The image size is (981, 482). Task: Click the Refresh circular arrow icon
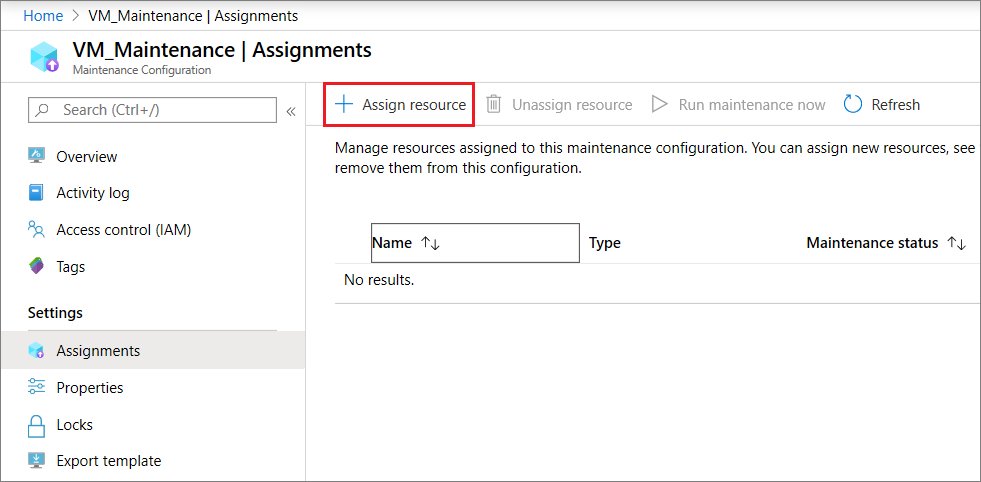[853, 105]
